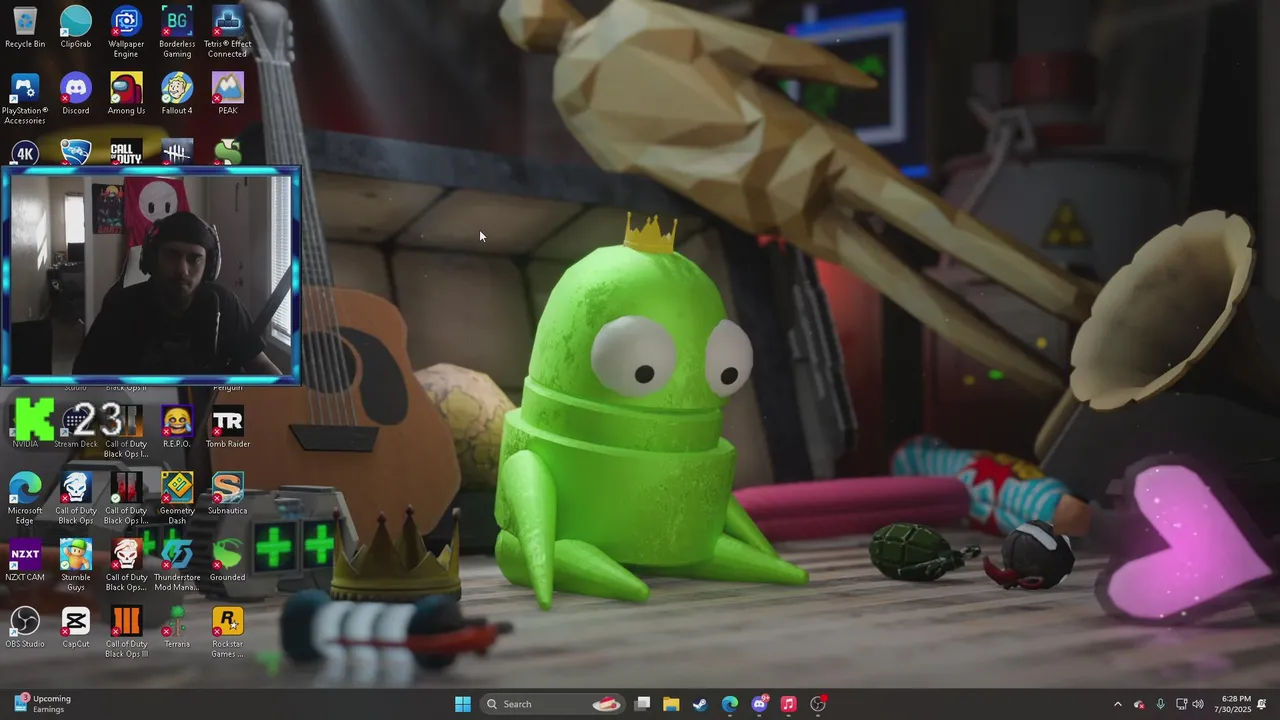Click the microphone tray icon
The image size is (1280, 720).
(1160, 704)
